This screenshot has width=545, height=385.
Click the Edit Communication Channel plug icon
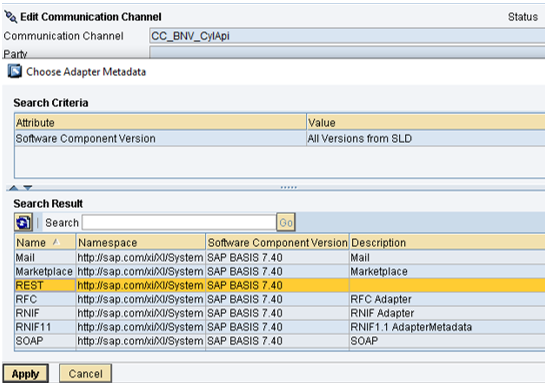10,16
